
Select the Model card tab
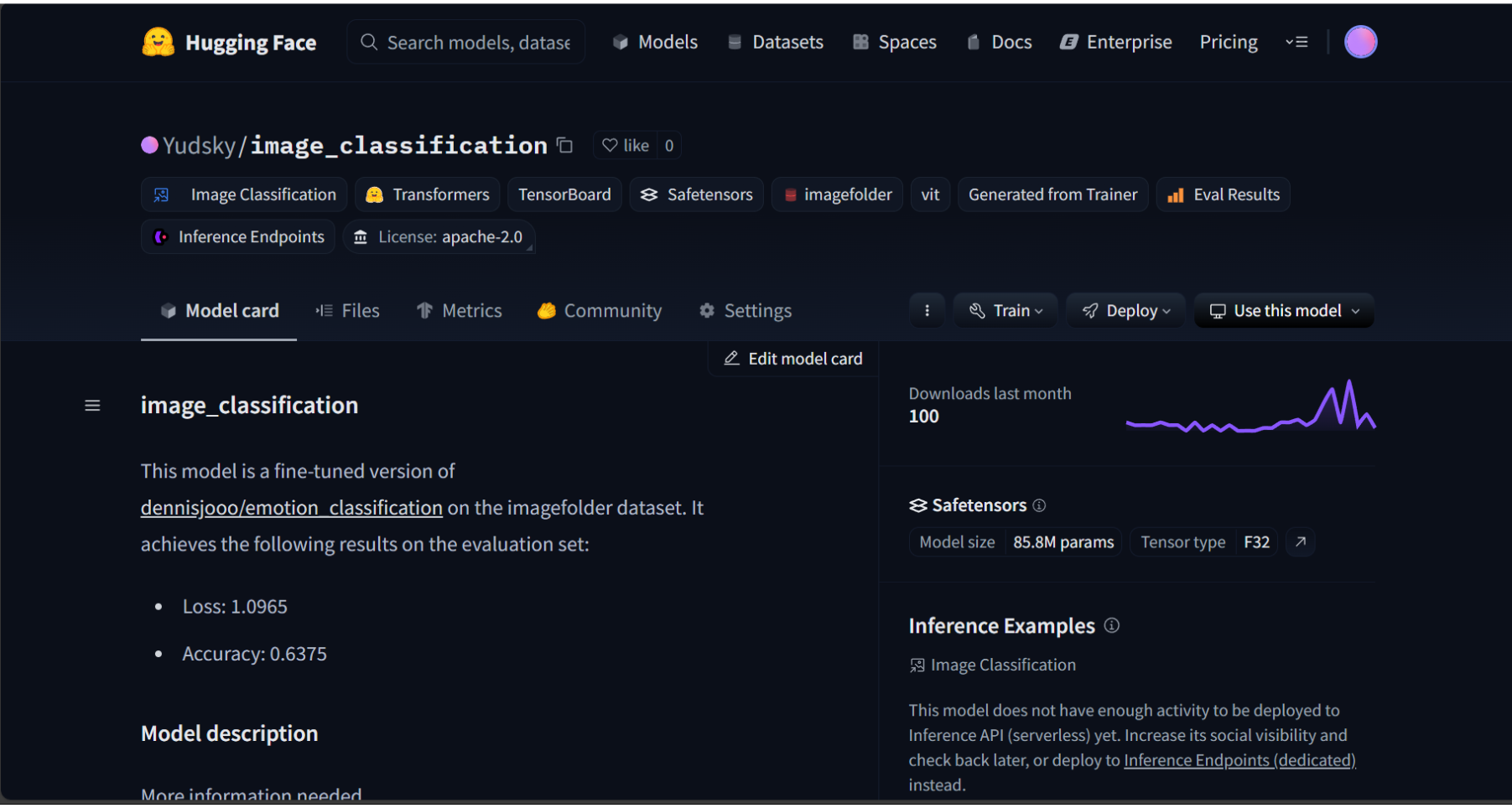click(x=219, y=311)
